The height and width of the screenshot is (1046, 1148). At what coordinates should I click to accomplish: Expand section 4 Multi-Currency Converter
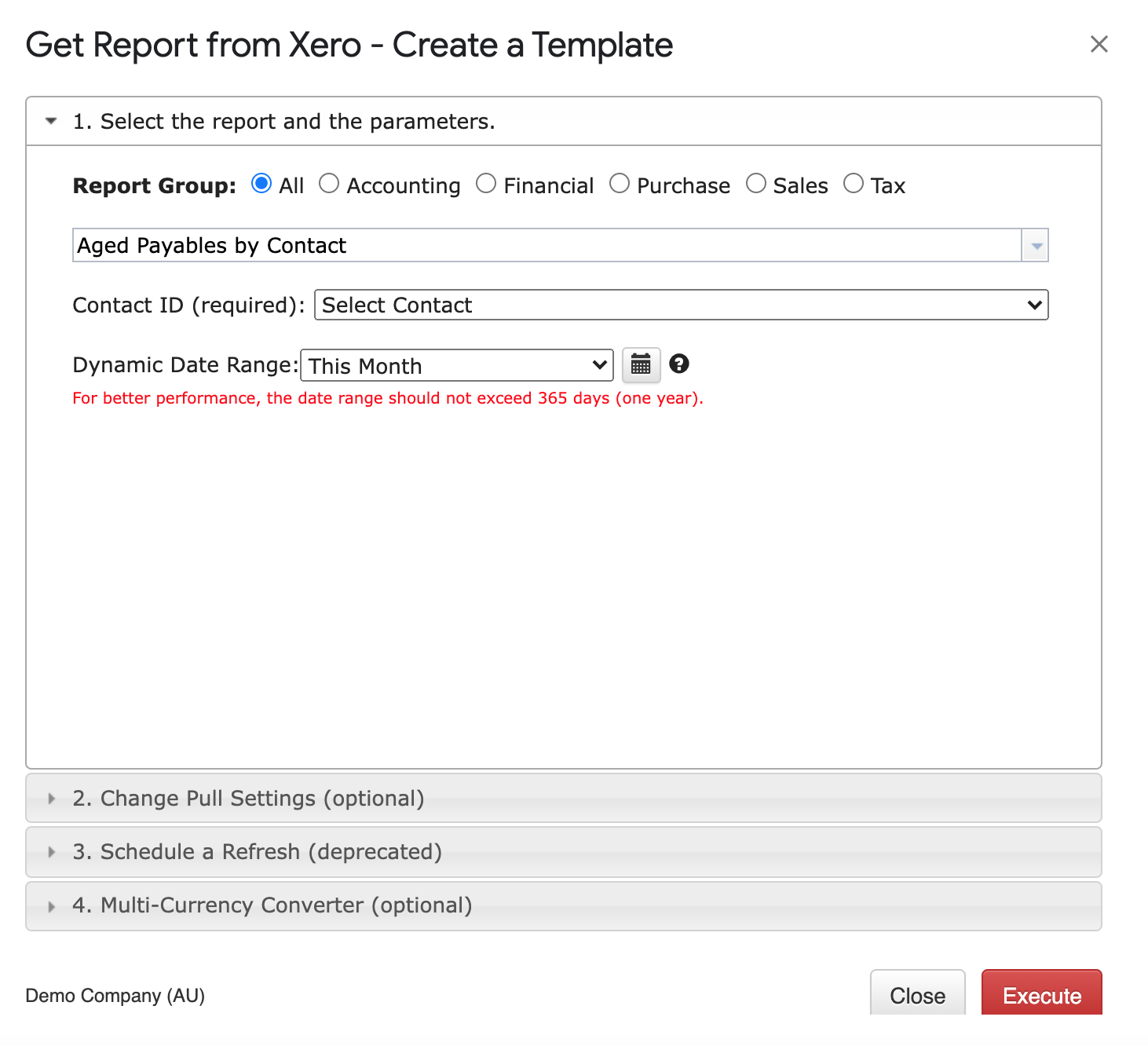pos(564,906)
